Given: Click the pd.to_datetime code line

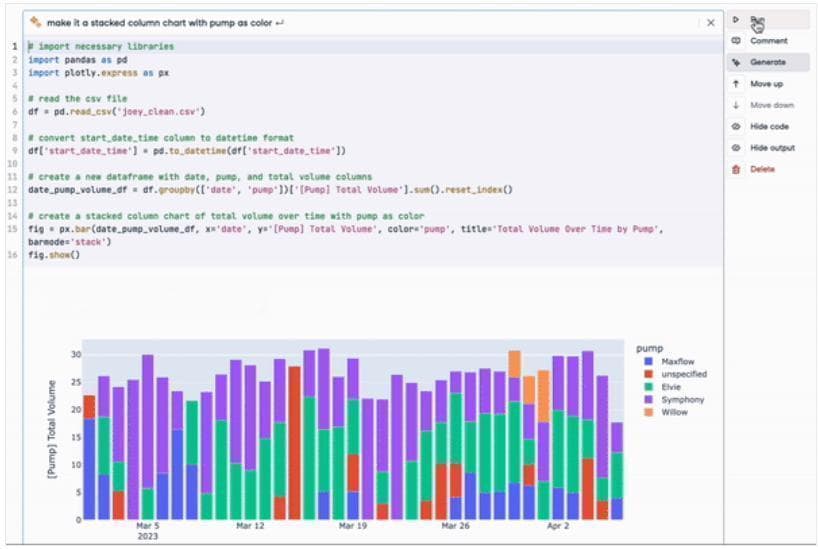Looking at the screenshot, I should pos(187,151).
